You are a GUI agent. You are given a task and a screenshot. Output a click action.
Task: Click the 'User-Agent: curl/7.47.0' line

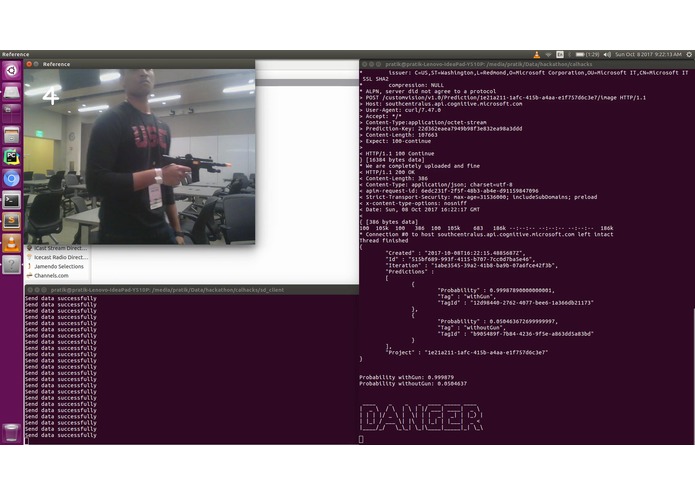(x=400, y=110)
